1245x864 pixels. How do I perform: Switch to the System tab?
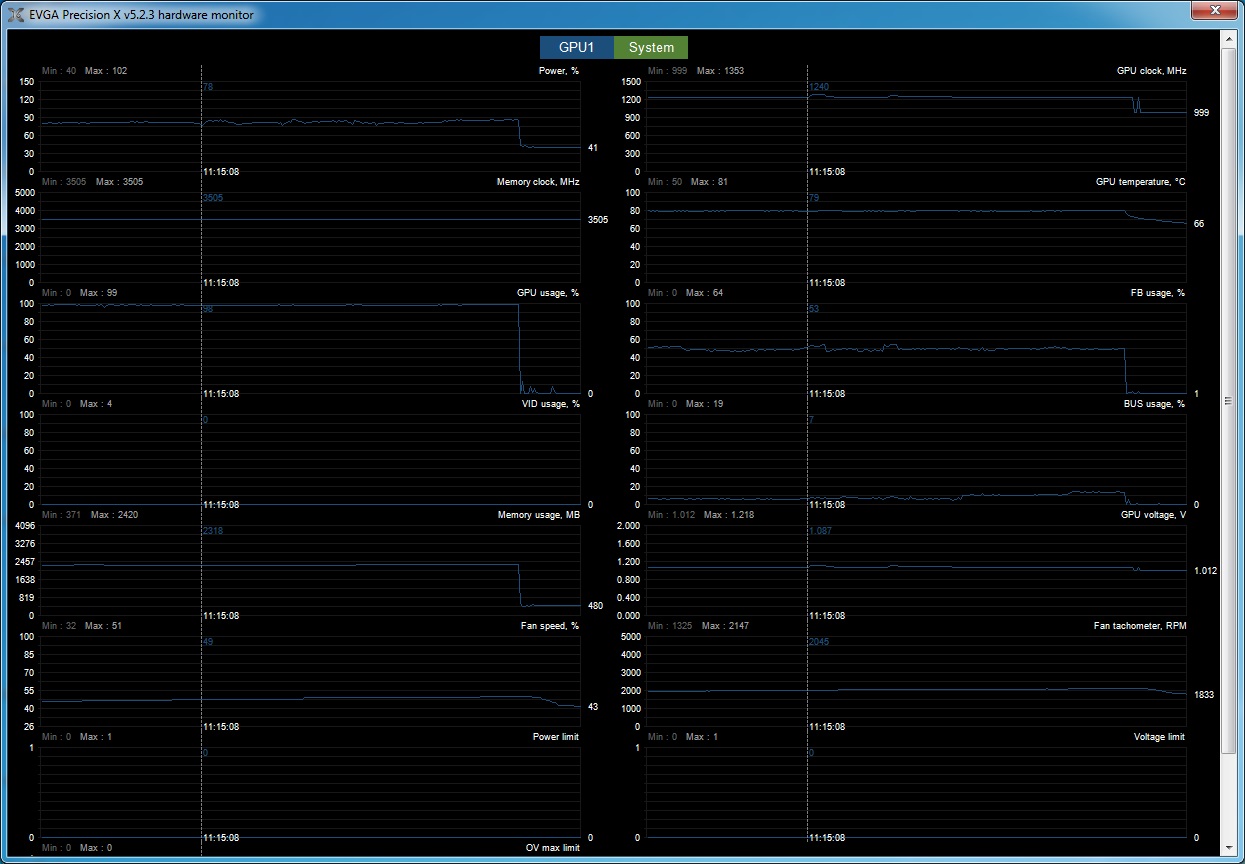651,47
